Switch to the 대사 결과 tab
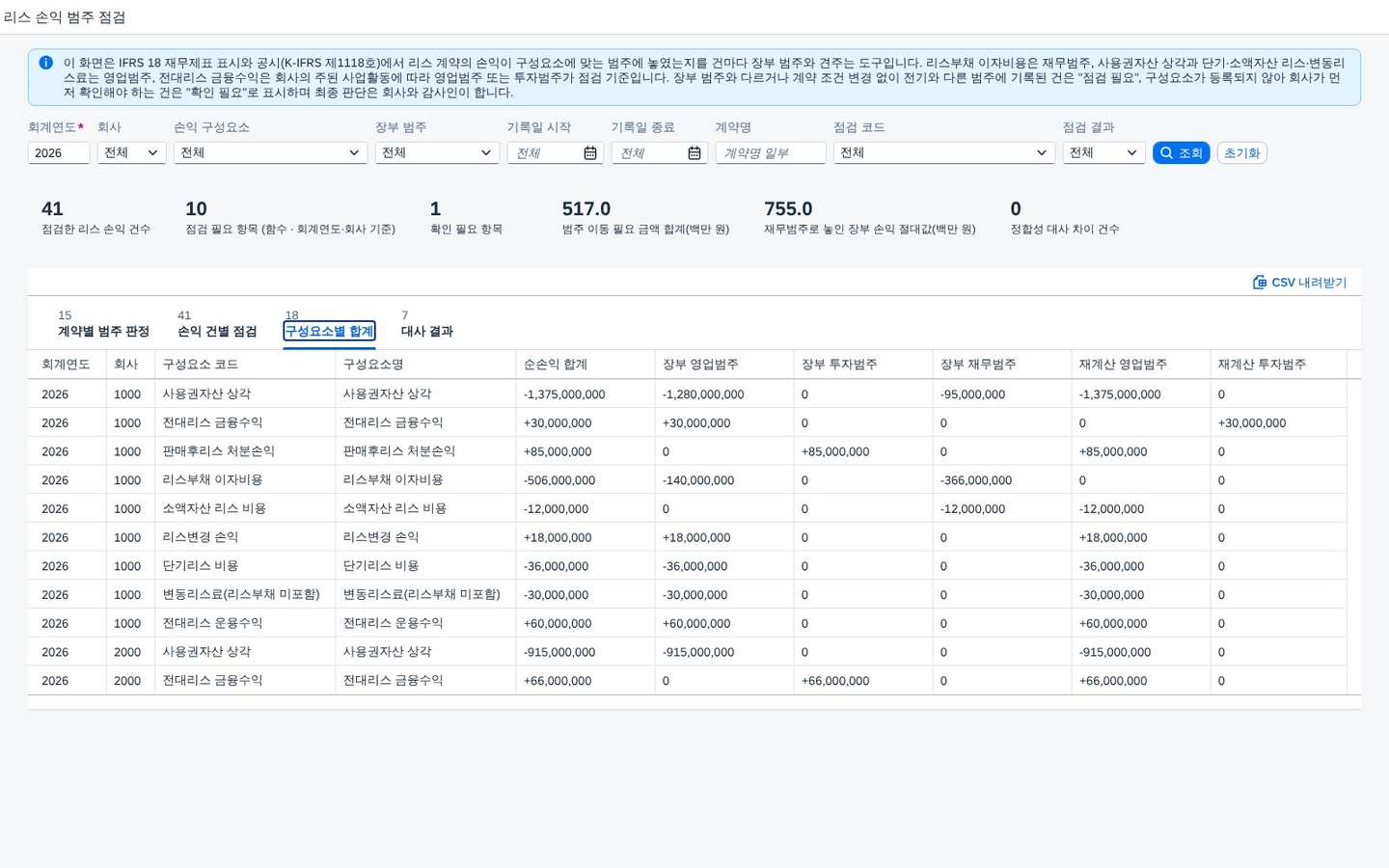The height and width of the screenshot is (868, 1389). [x=427, y=331]
